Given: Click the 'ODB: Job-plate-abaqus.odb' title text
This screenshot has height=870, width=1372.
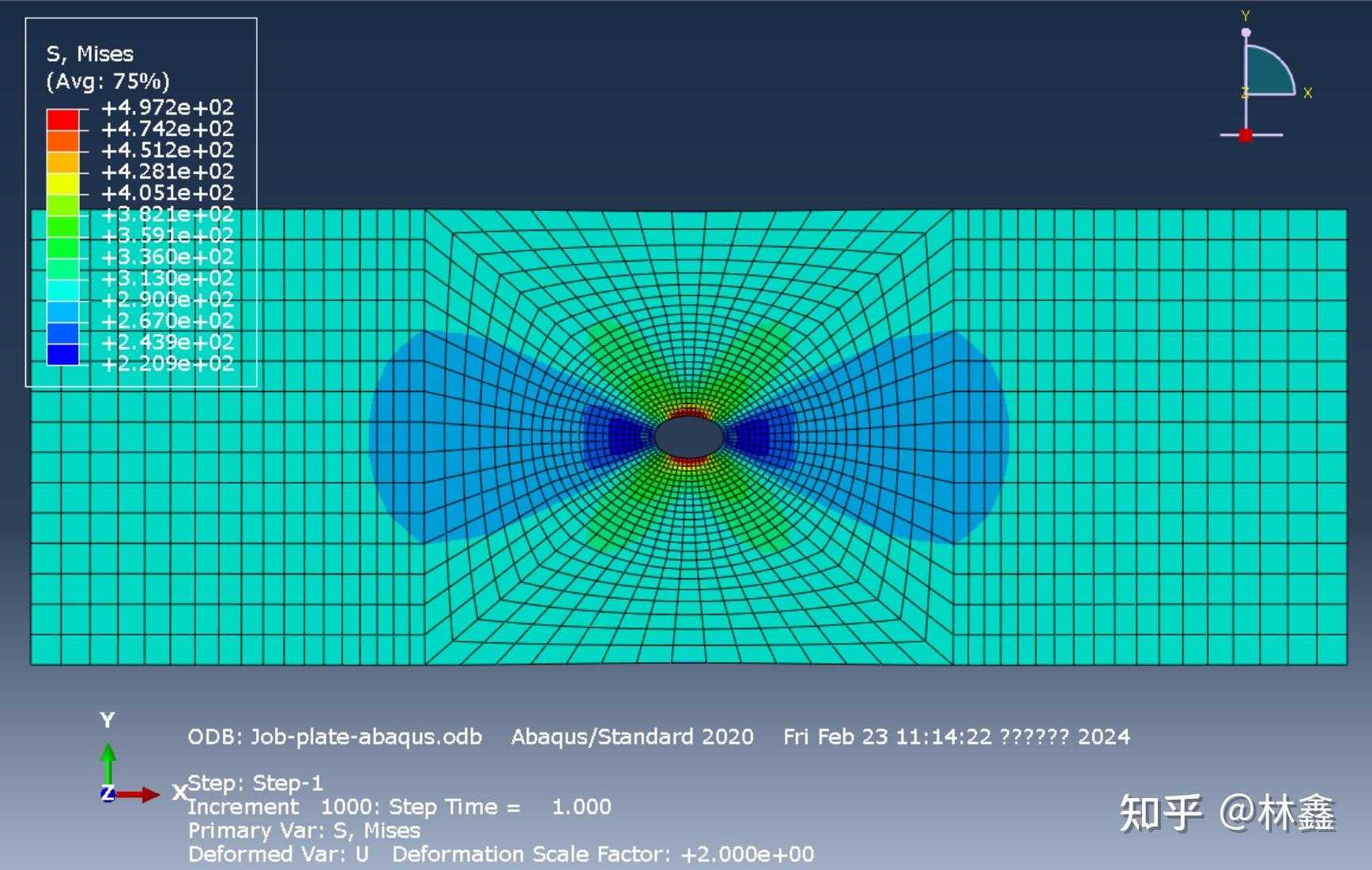Looking at the screenshot, I should (x=334, y=736).
